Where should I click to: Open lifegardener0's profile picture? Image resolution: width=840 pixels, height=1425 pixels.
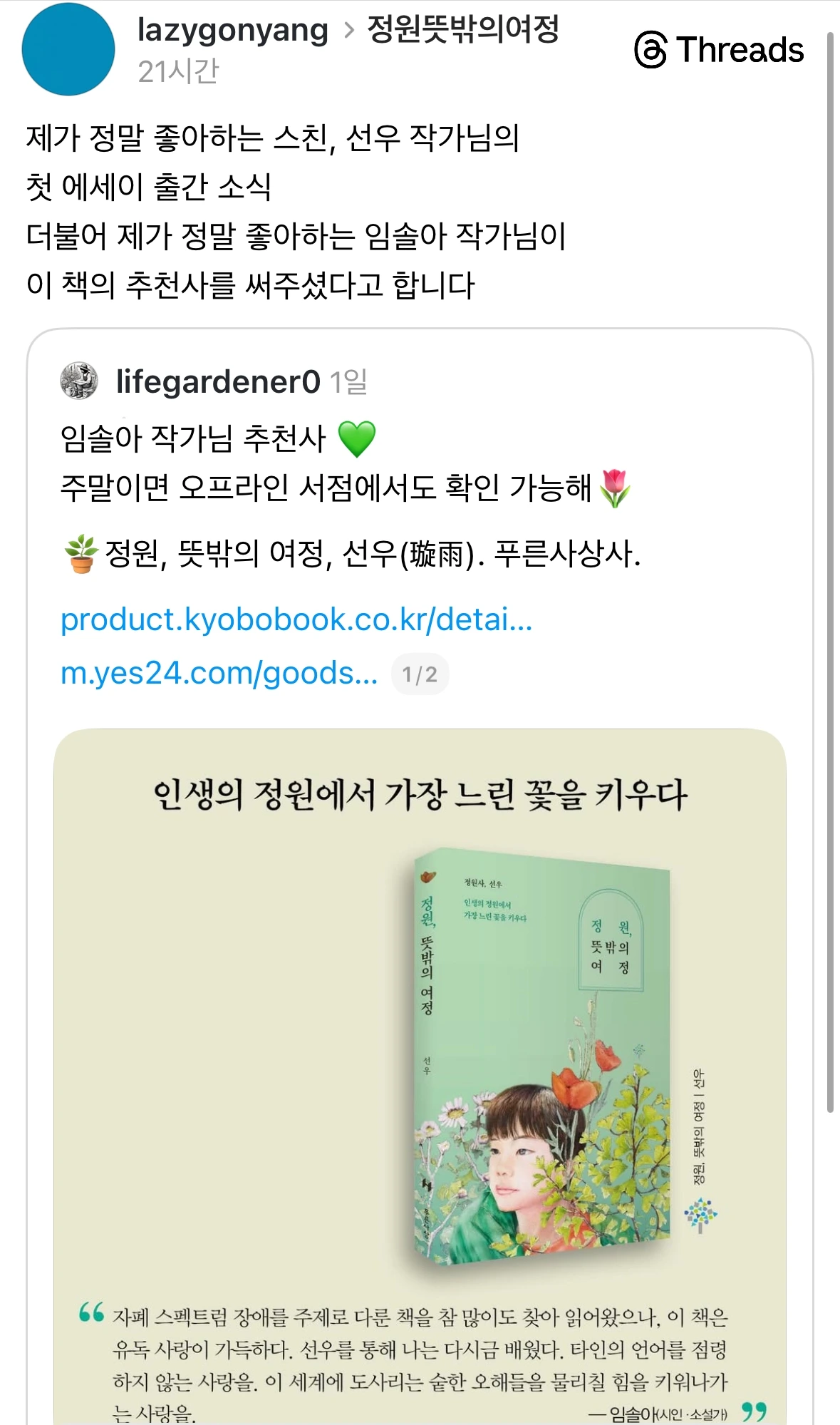click(79, 380)
